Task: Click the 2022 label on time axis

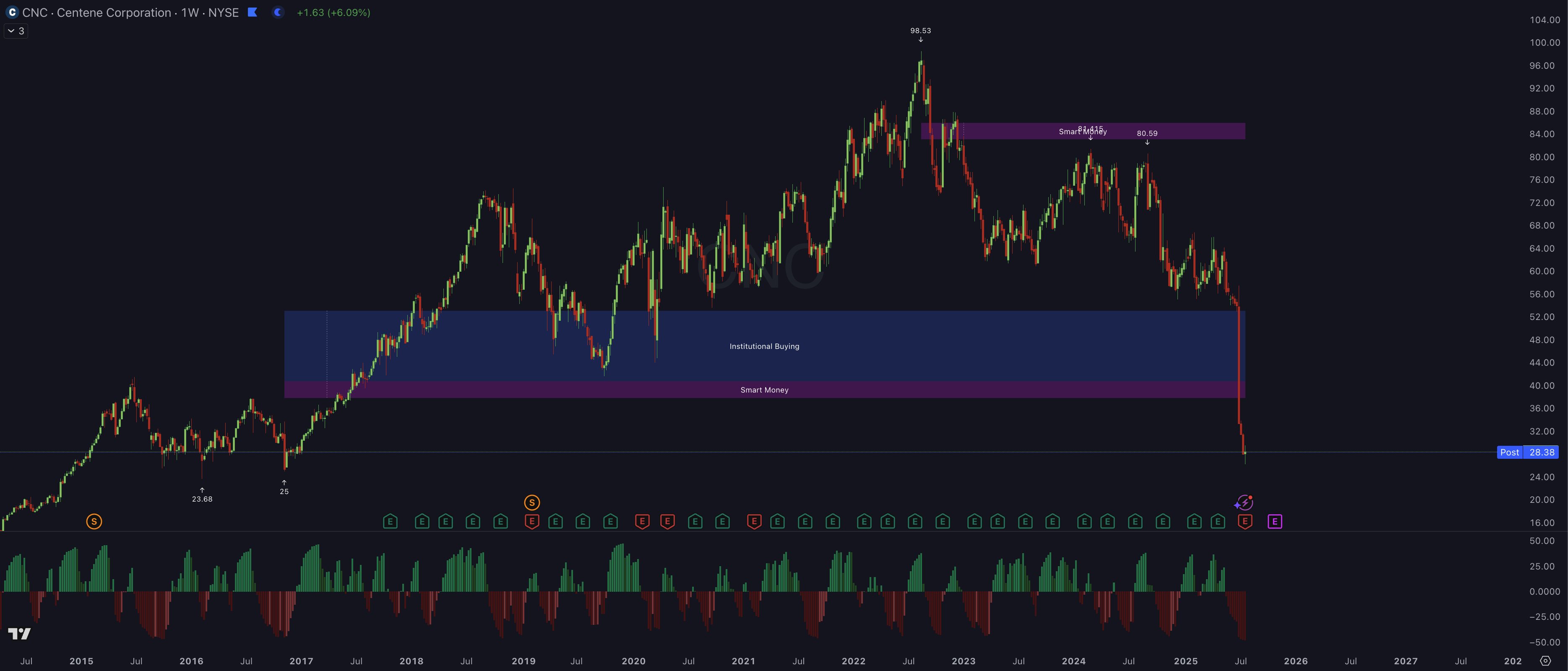Action: click(853, 661)
